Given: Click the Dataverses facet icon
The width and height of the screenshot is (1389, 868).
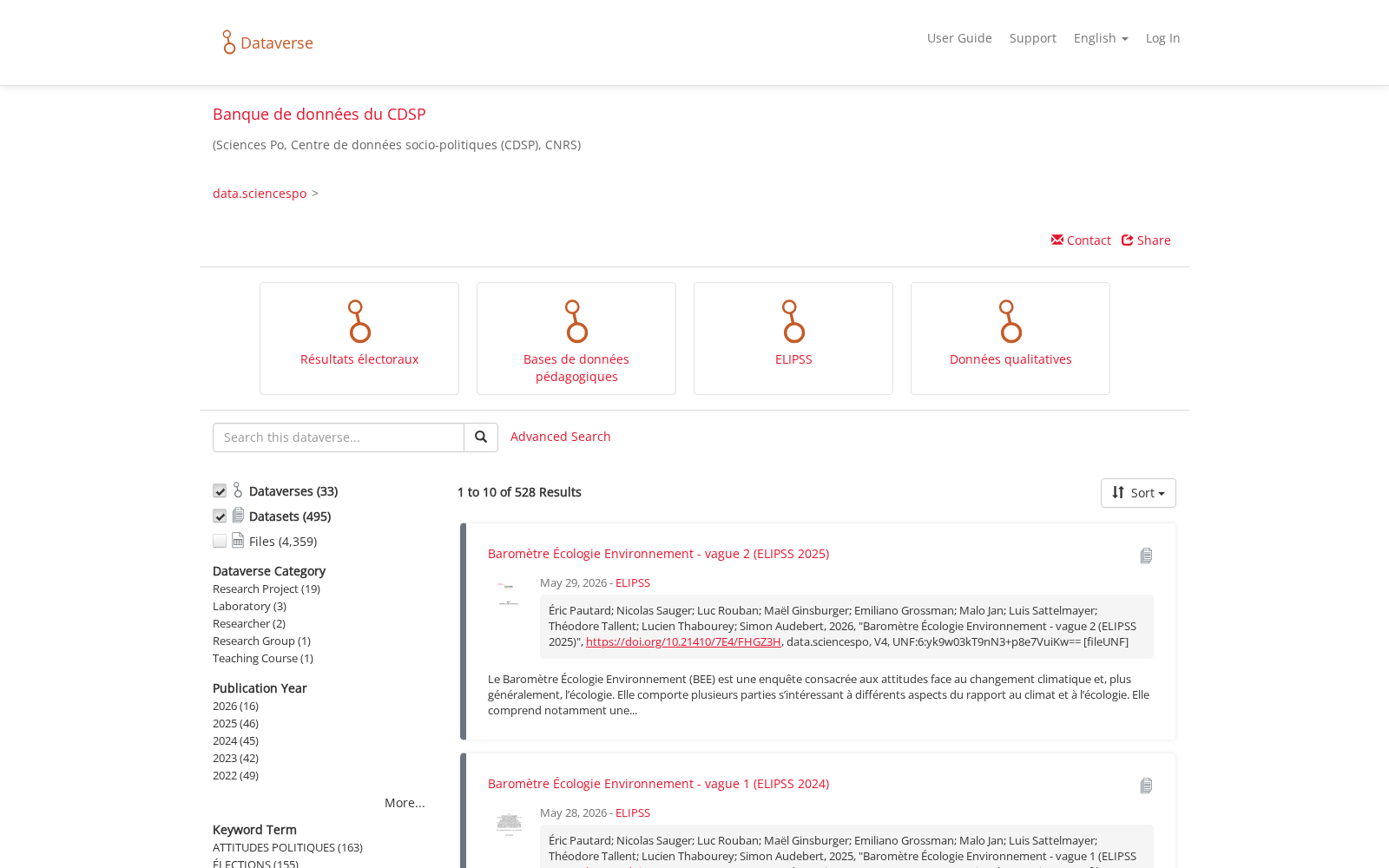Looking at the screenshot, I should coord(238,490).
